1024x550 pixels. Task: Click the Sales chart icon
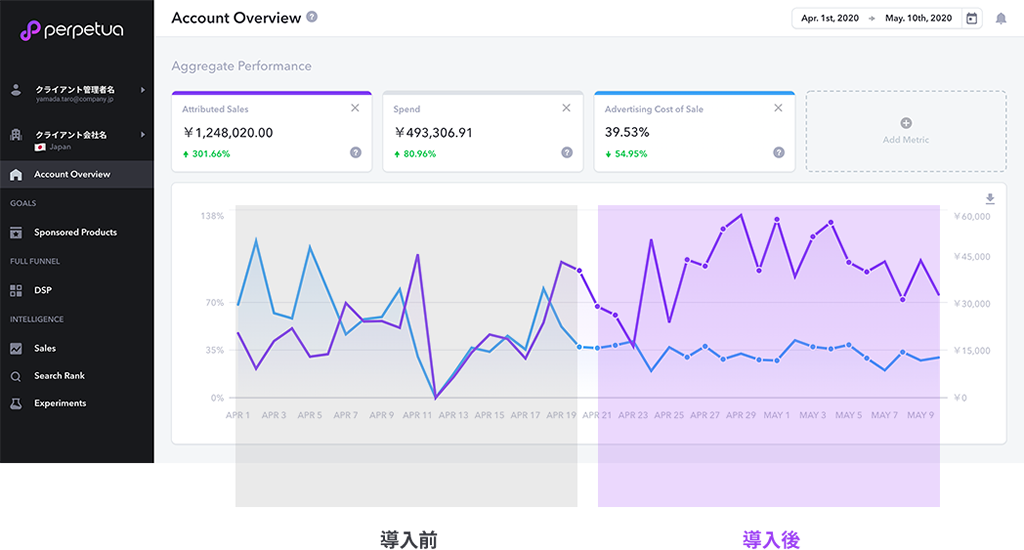pyautogui.click(x=16, y=349)
